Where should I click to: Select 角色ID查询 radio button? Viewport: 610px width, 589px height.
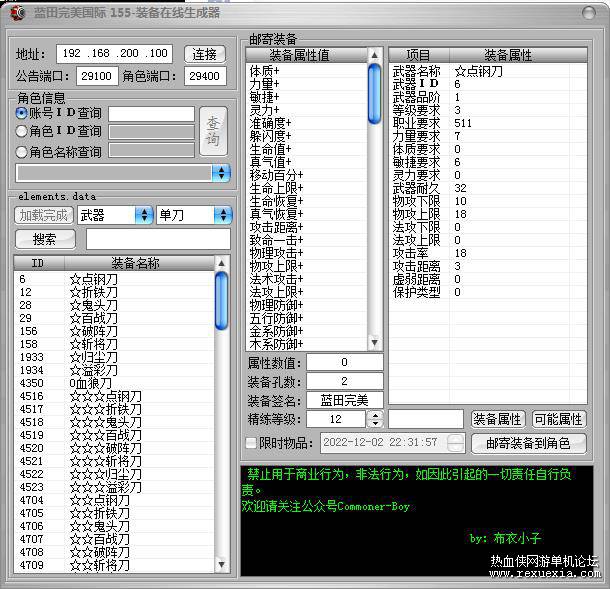click(22, 131)
